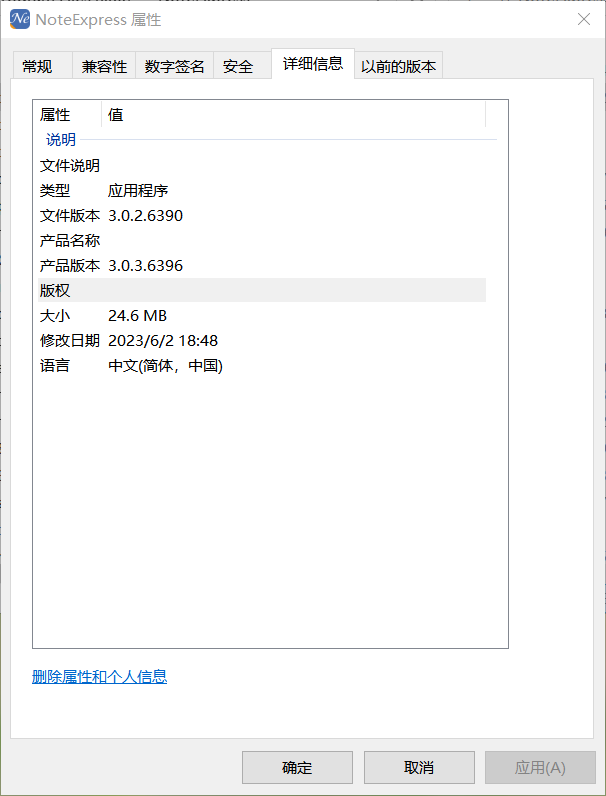This screenshot has height=796, width=606.
Task: Click the 24.6 MB size value
Action: pos(138,316)
